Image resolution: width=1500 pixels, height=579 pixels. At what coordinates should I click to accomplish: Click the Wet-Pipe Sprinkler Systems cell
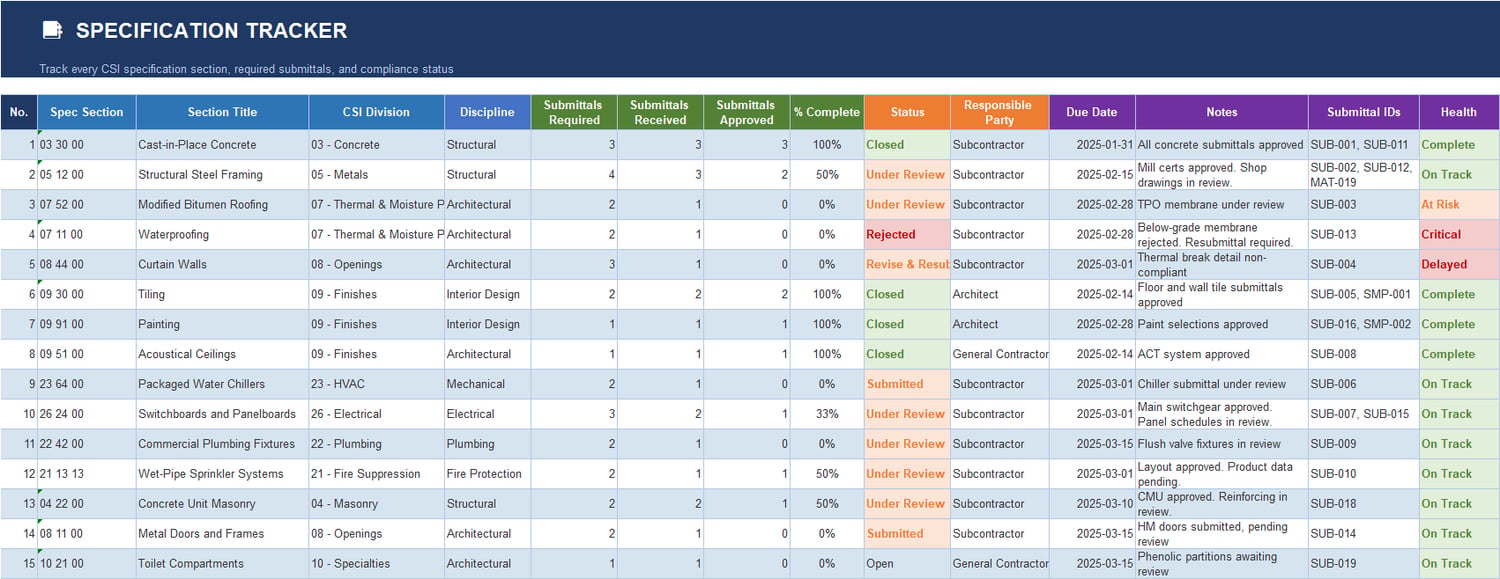tap(222, 474)
